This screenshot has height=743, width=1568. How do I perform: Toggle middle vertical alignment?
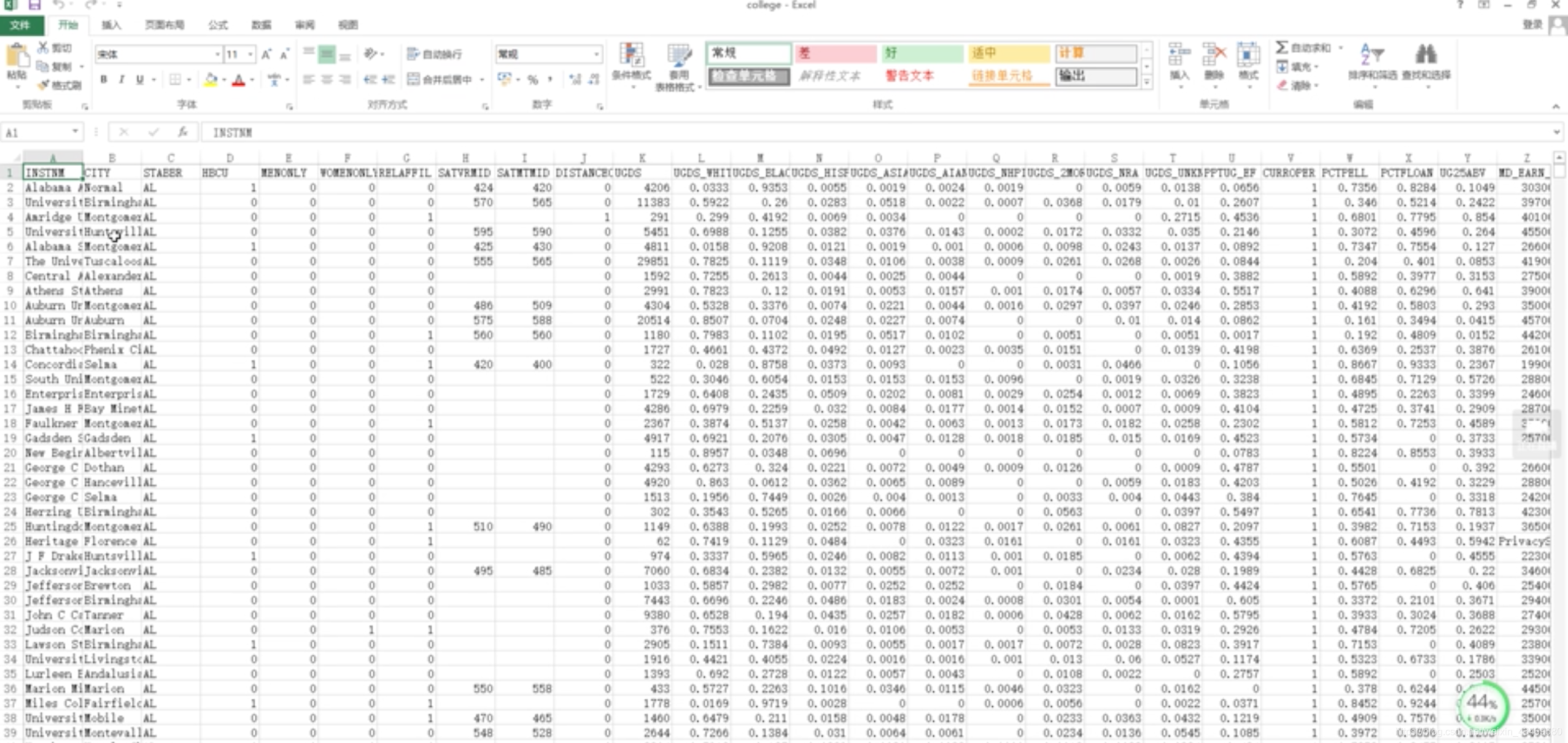(327, 54)
